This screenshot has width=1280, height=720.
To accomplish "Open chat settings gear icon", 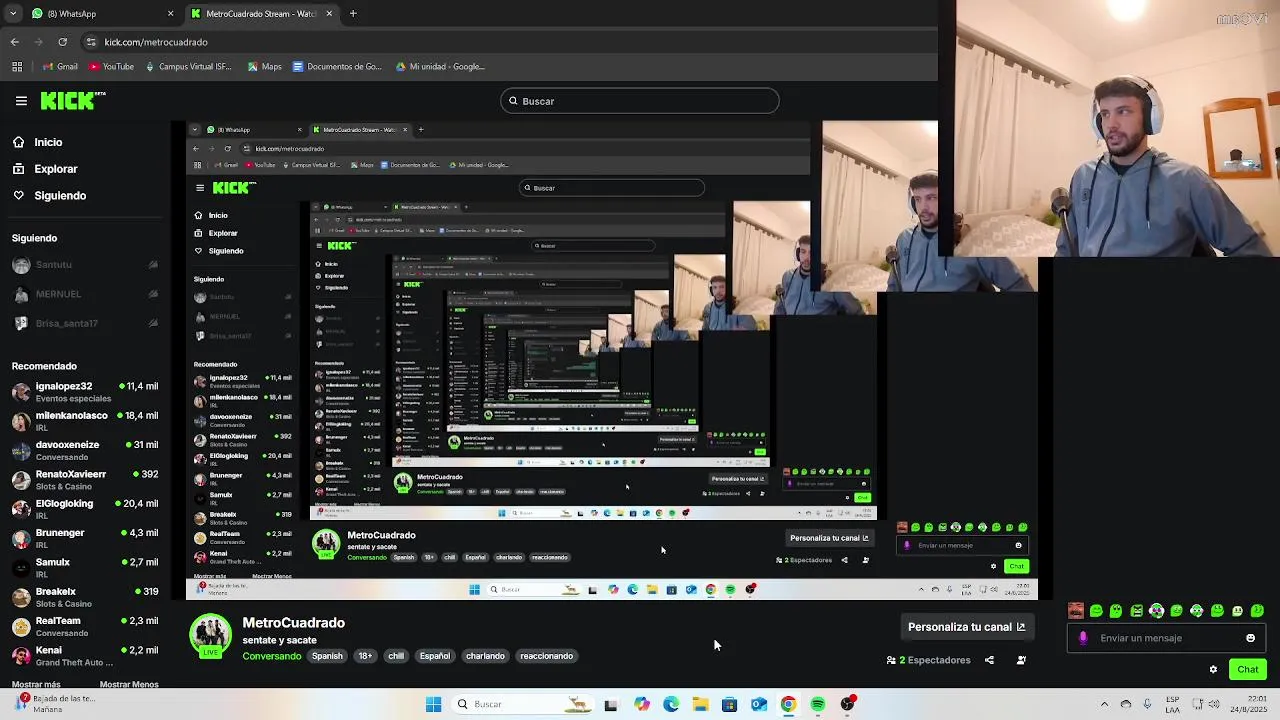I will [x=1213, y=670].
